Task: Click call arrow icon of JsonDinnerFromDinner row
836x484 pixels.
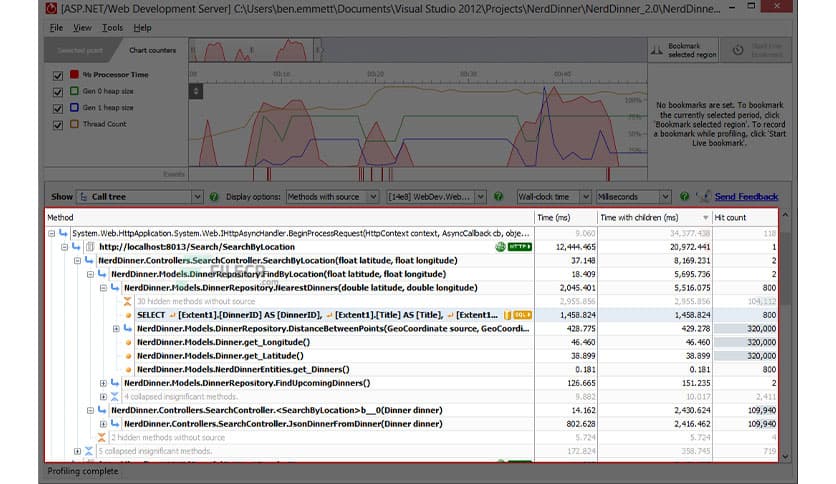Action: click(x=115, y=424)
